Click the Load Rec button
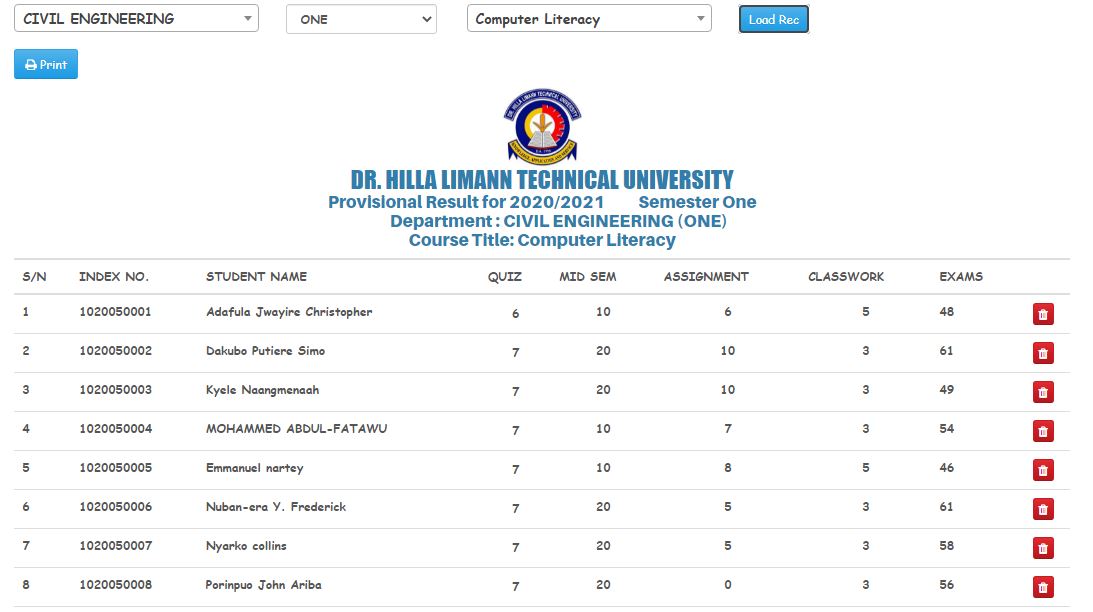1093x612 pixels. [x=774, y=20]
